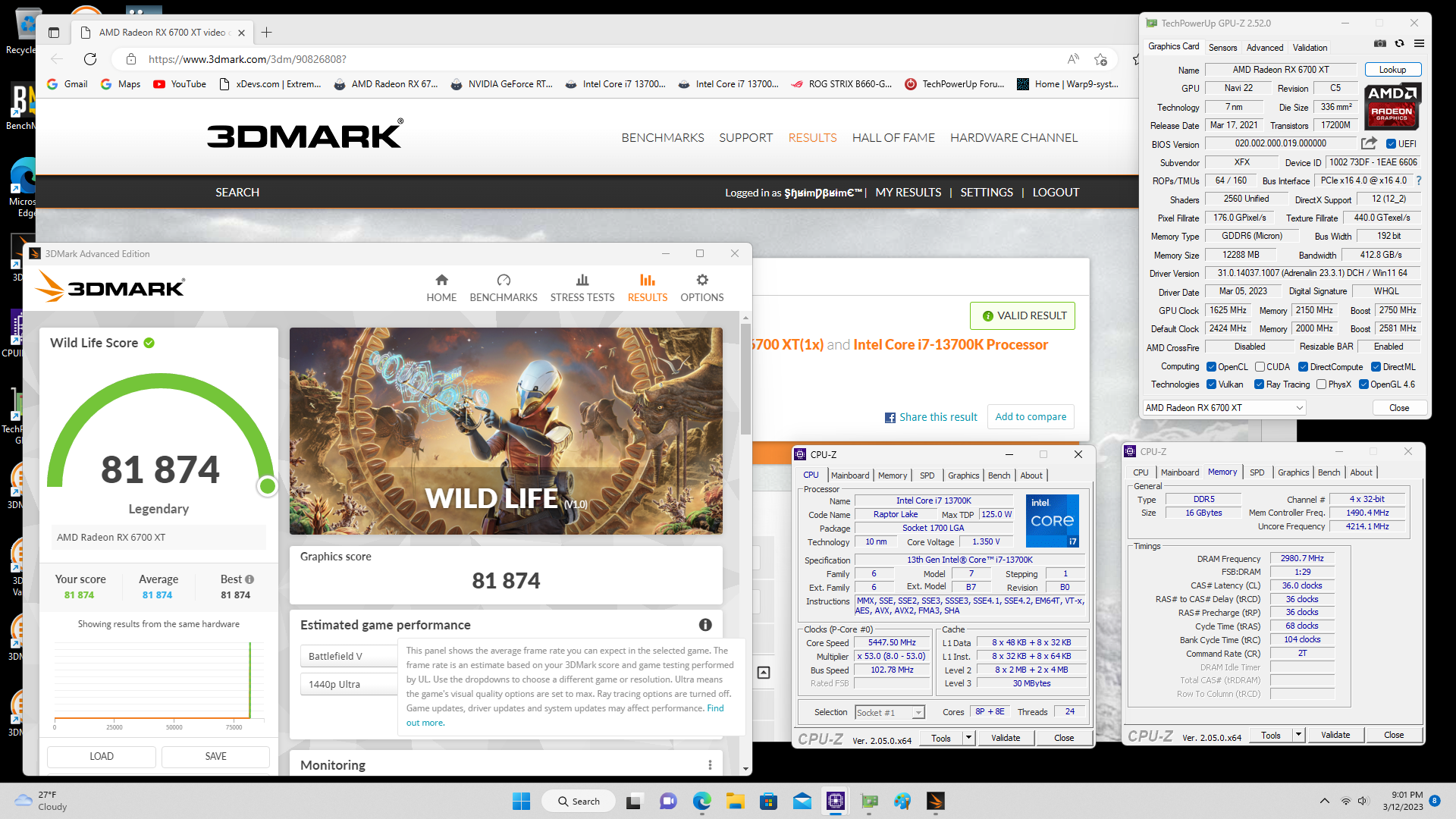Toggle the OpenCL checkbox in GPU-Z
1456x819 pixels.
pos(1211,367)
